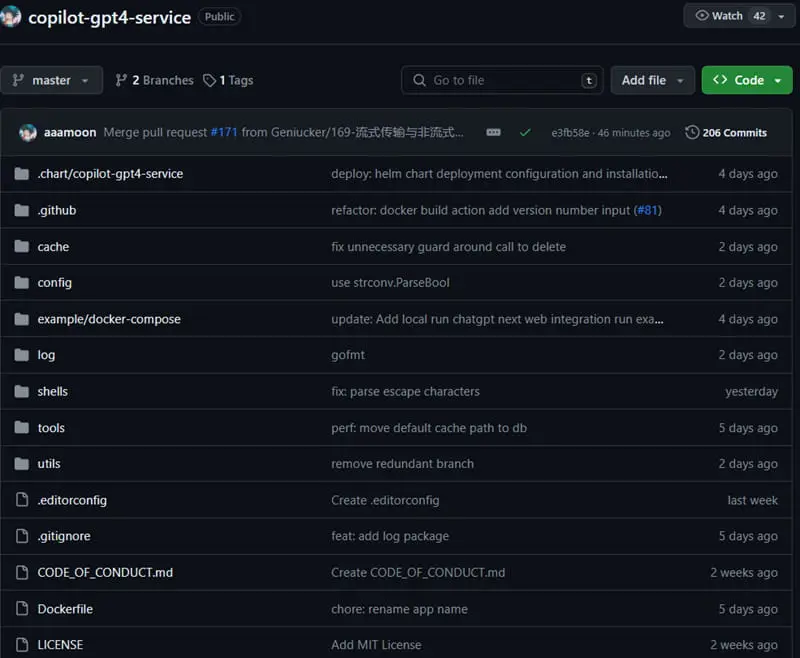
Task: Expand commit message ellipsis icon
Action: pyautogui.click(x=493, y=132)
